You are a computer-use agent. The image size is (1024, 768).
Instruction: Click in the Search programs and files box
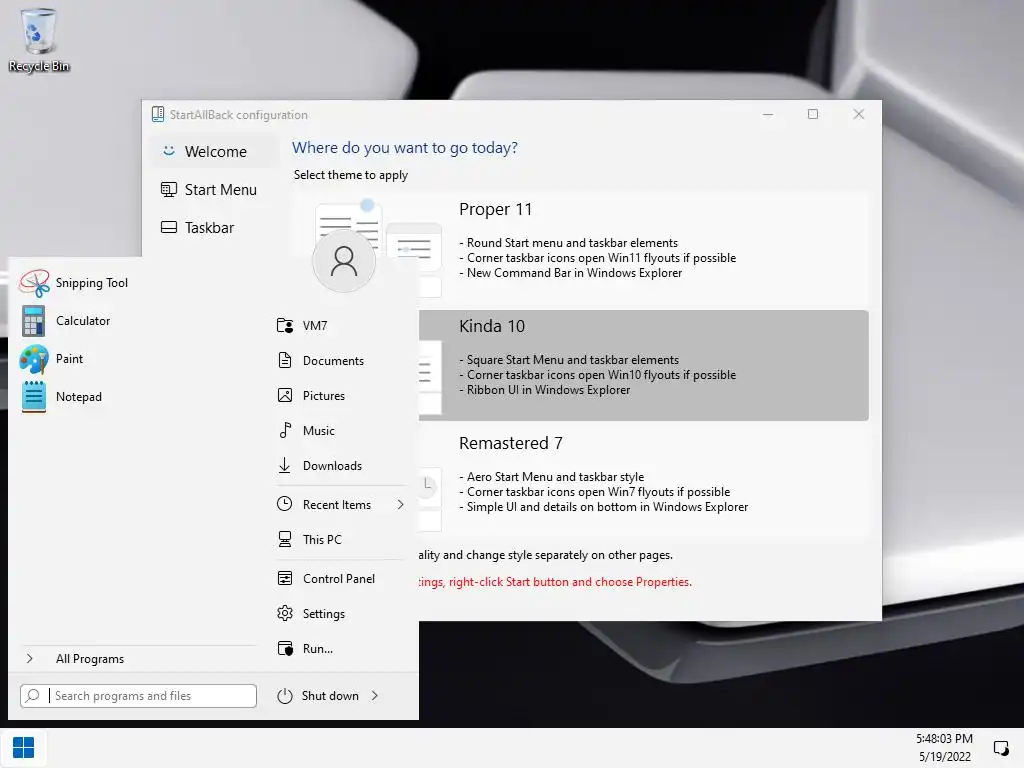point(138,696)
